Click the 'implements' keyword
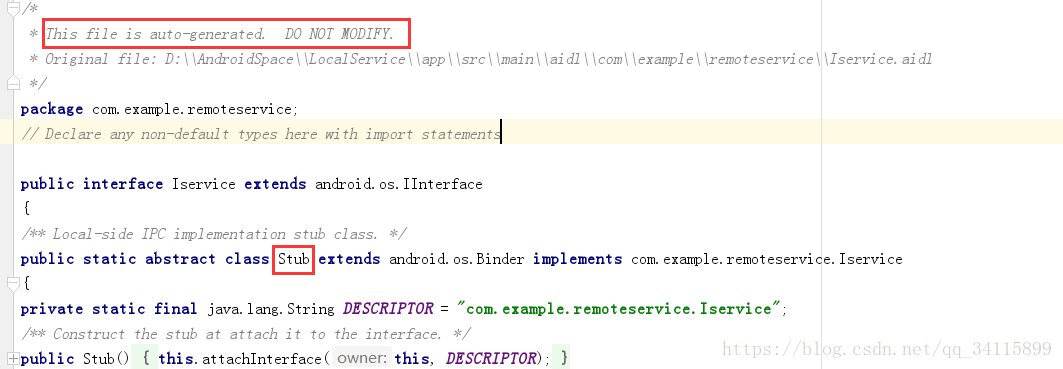This screenshot has height=369, width=1063. point(577,259)
